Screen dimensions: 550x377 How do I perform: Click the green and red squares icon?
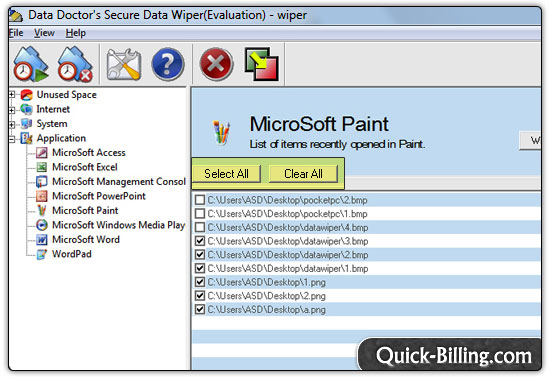coord(262,64)
